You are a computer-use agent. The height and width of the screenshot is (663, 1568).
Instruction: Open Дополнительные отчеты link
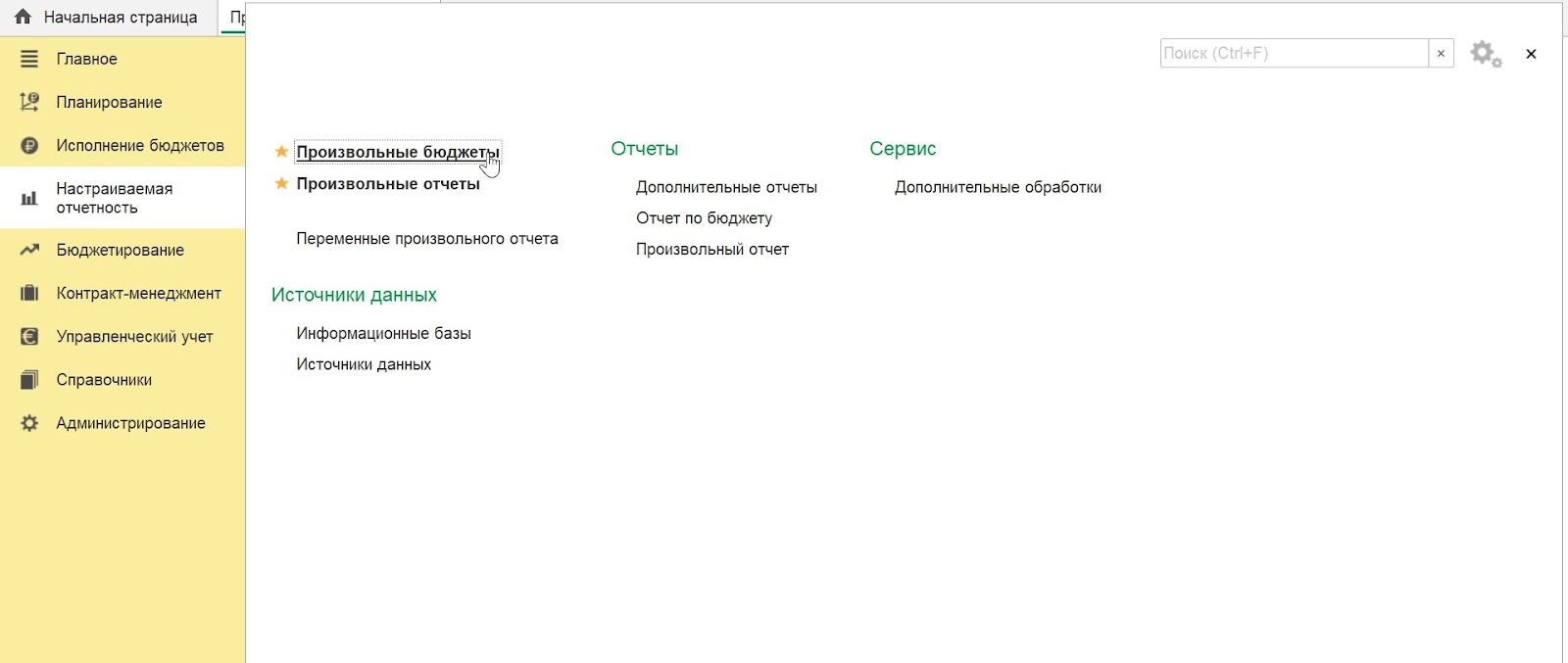(726, 187)
